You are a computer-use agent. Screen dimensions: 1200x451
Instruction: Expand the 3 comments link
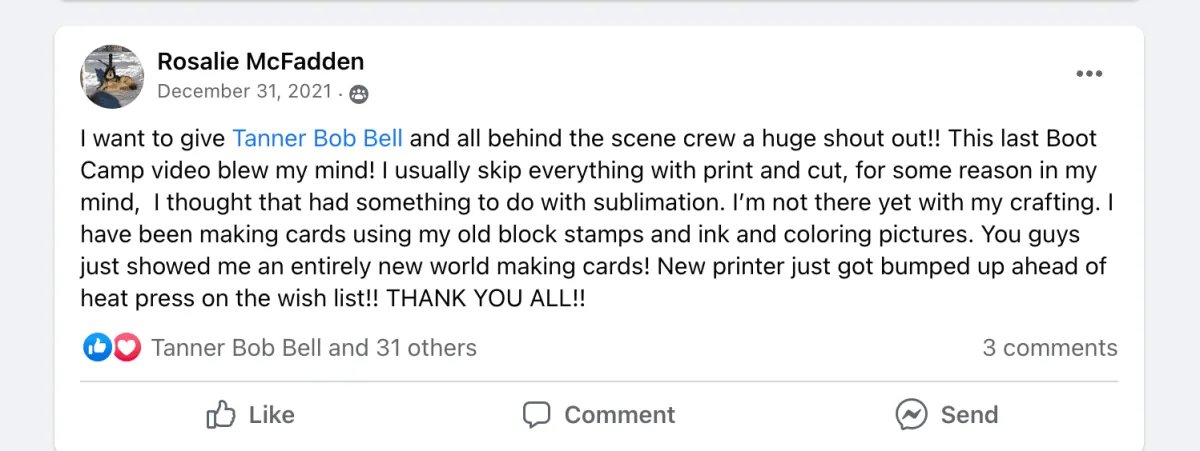tap(1049, 348)
